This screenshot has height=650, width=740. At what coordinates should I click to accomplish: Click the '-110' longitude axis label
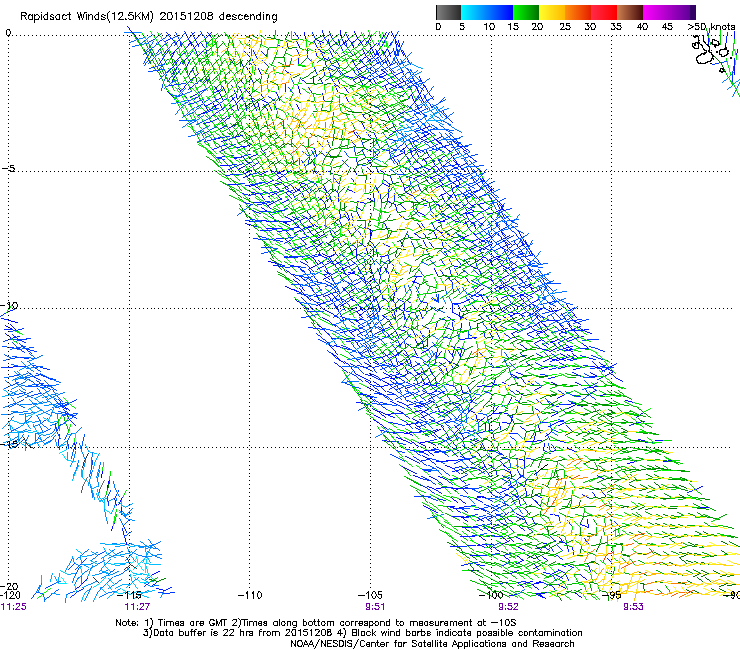point(250,595)
